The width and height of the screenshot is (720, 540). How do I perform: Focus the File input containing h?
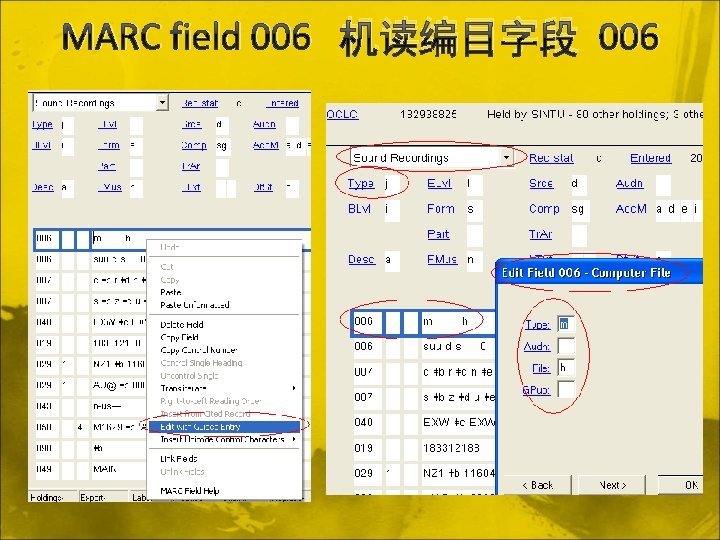point(566,367)
